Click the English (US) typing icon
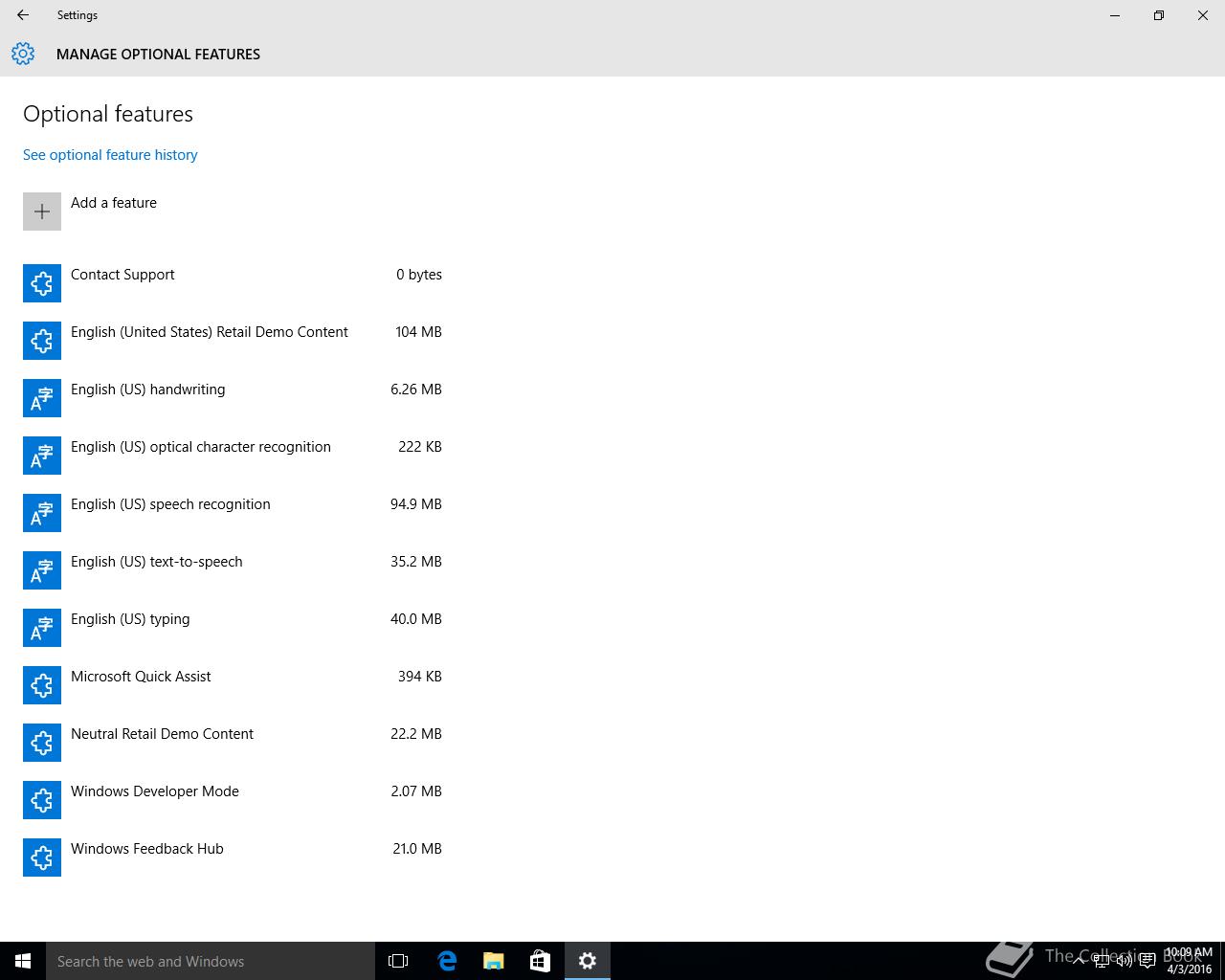Screen dimensions: 1225x980 [x=42, y=628]
